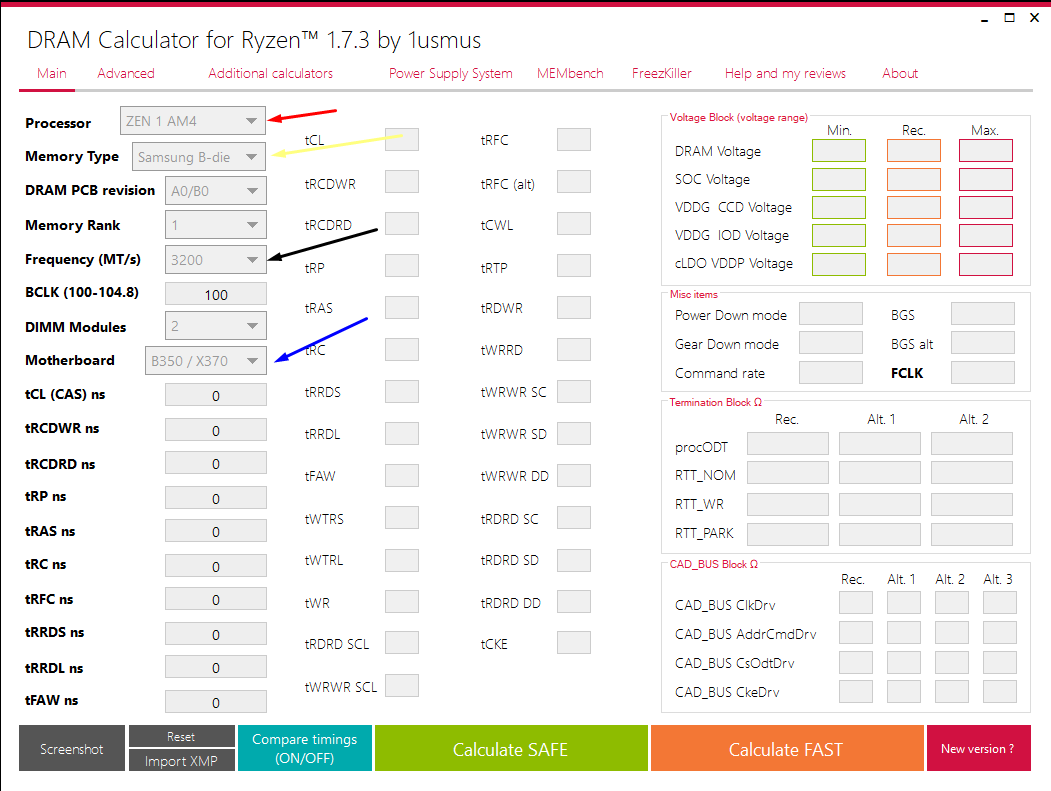Toggle Compare timings (ON/OFF)
Screen dimensions: 1051x791
pos(304,748)
